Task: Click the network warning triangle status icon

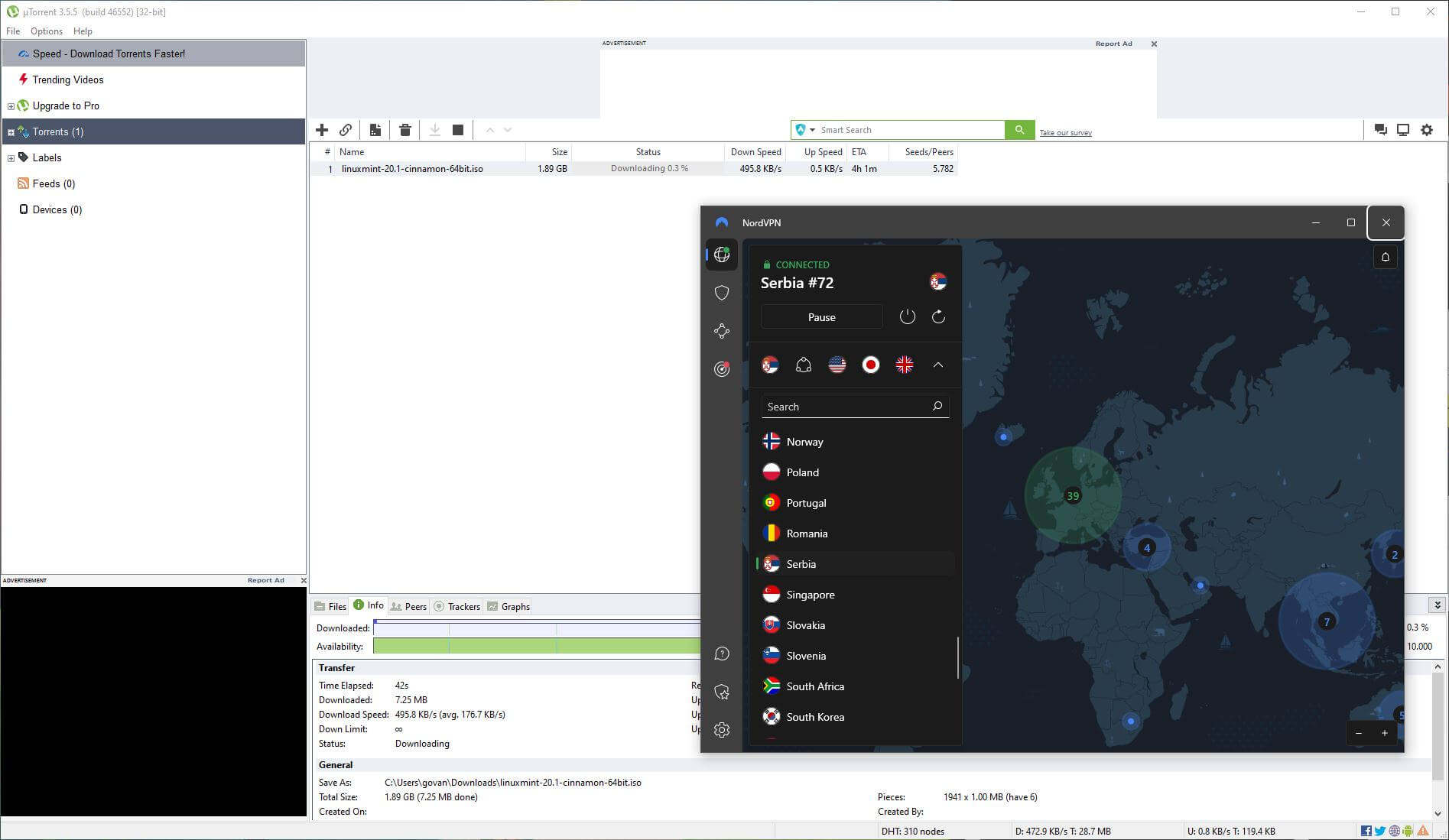Action: point(1423,831)
